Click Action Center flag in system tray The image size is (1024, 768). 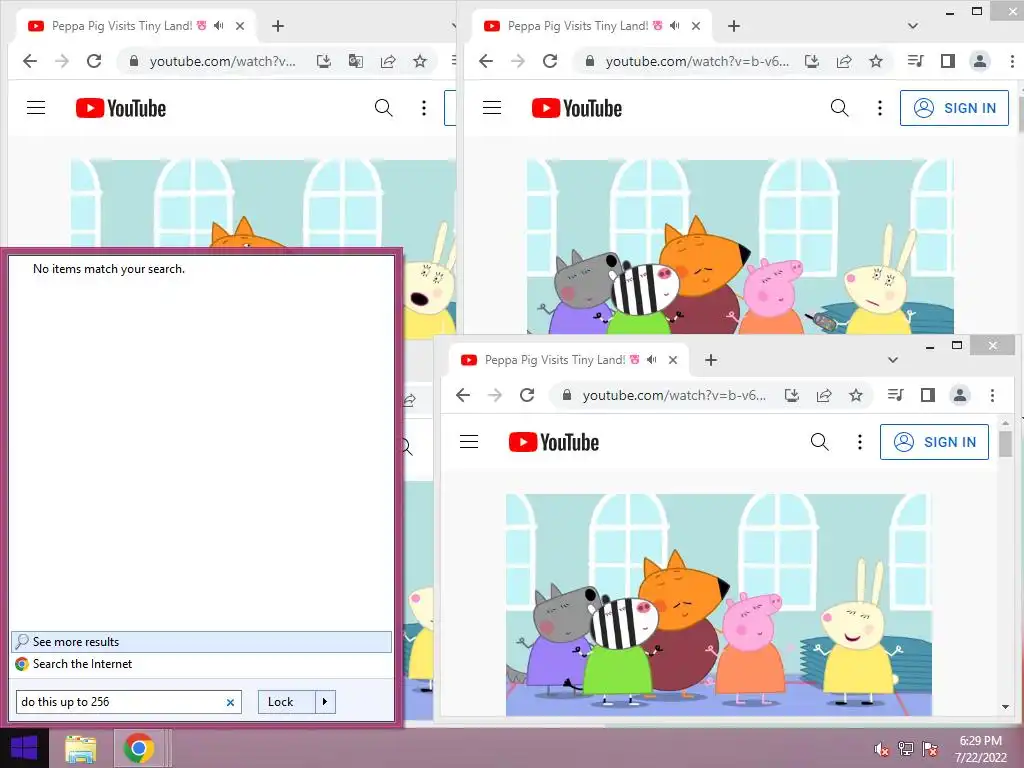pyautogui.click(x=930, y=749)
